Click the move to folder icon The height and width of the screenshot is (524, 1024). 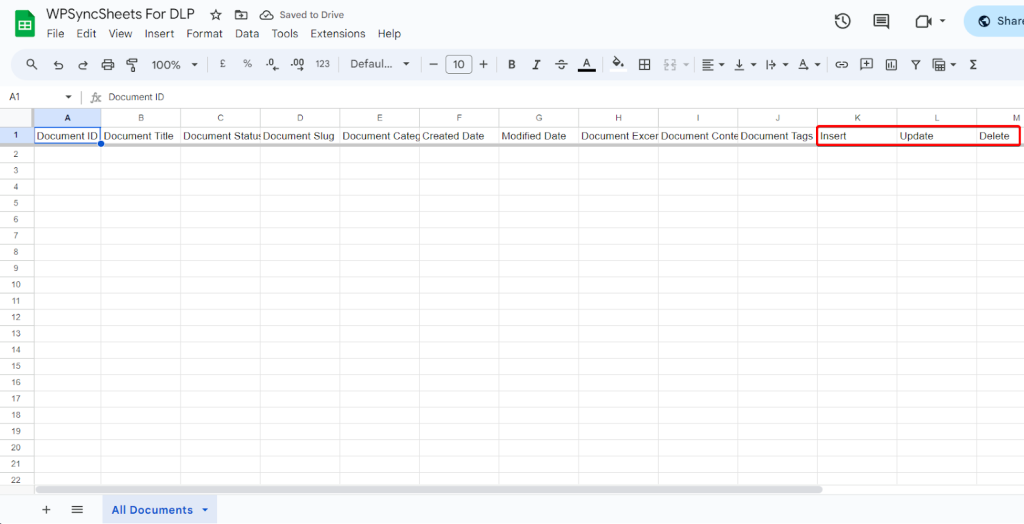point(241,15)
